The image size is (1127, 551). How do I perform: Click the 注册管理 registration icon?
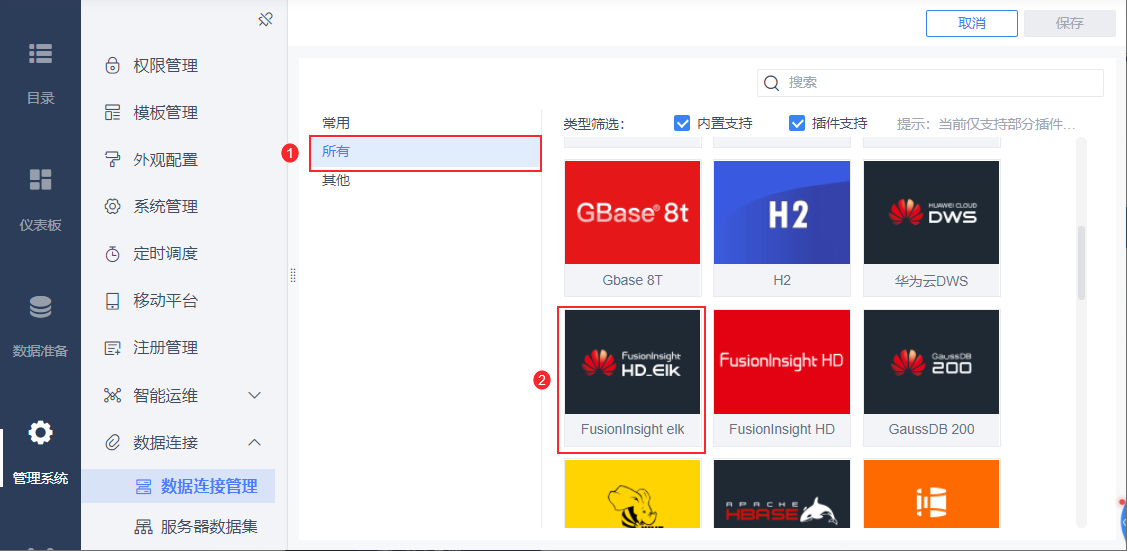click(112, 348)
